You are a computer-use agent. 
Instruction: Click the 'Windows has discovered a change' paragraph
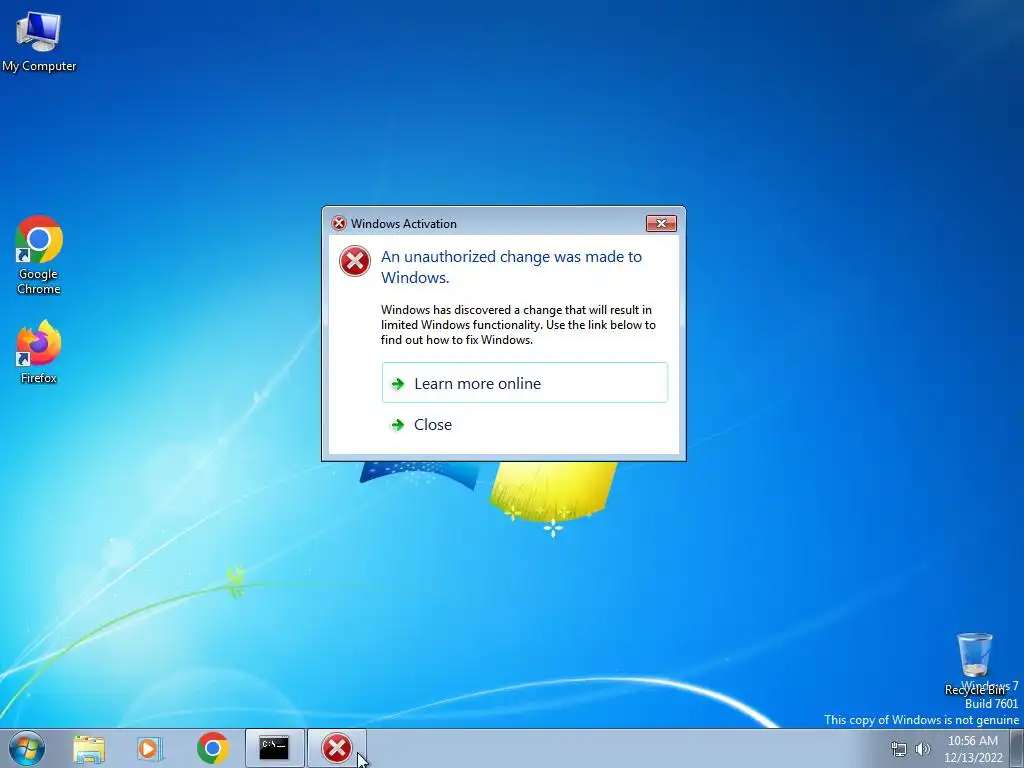click(x=518, y=325)
